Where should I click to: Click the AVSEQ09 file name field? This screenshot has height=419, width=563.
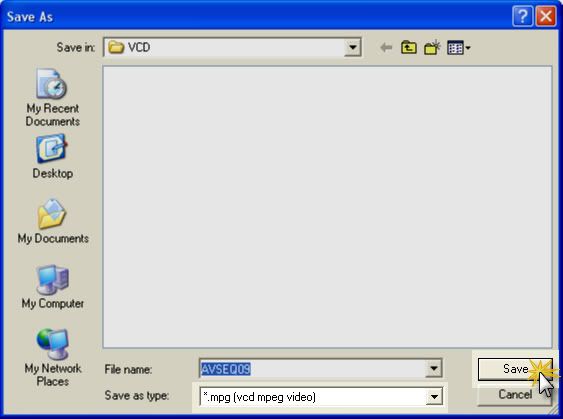pos(312,368)
